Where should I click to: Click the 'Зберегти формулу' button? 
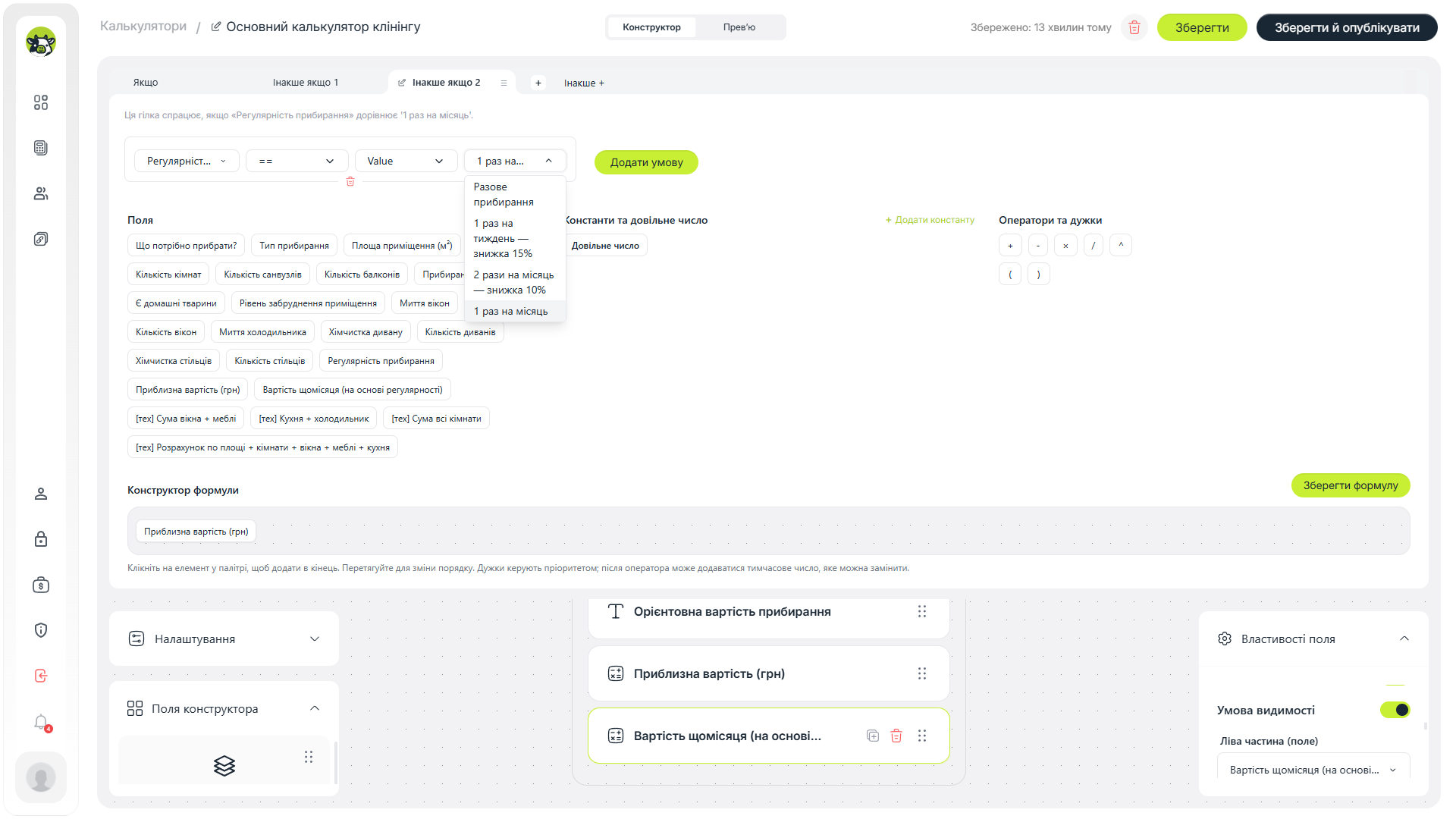tap(1351, 485)
